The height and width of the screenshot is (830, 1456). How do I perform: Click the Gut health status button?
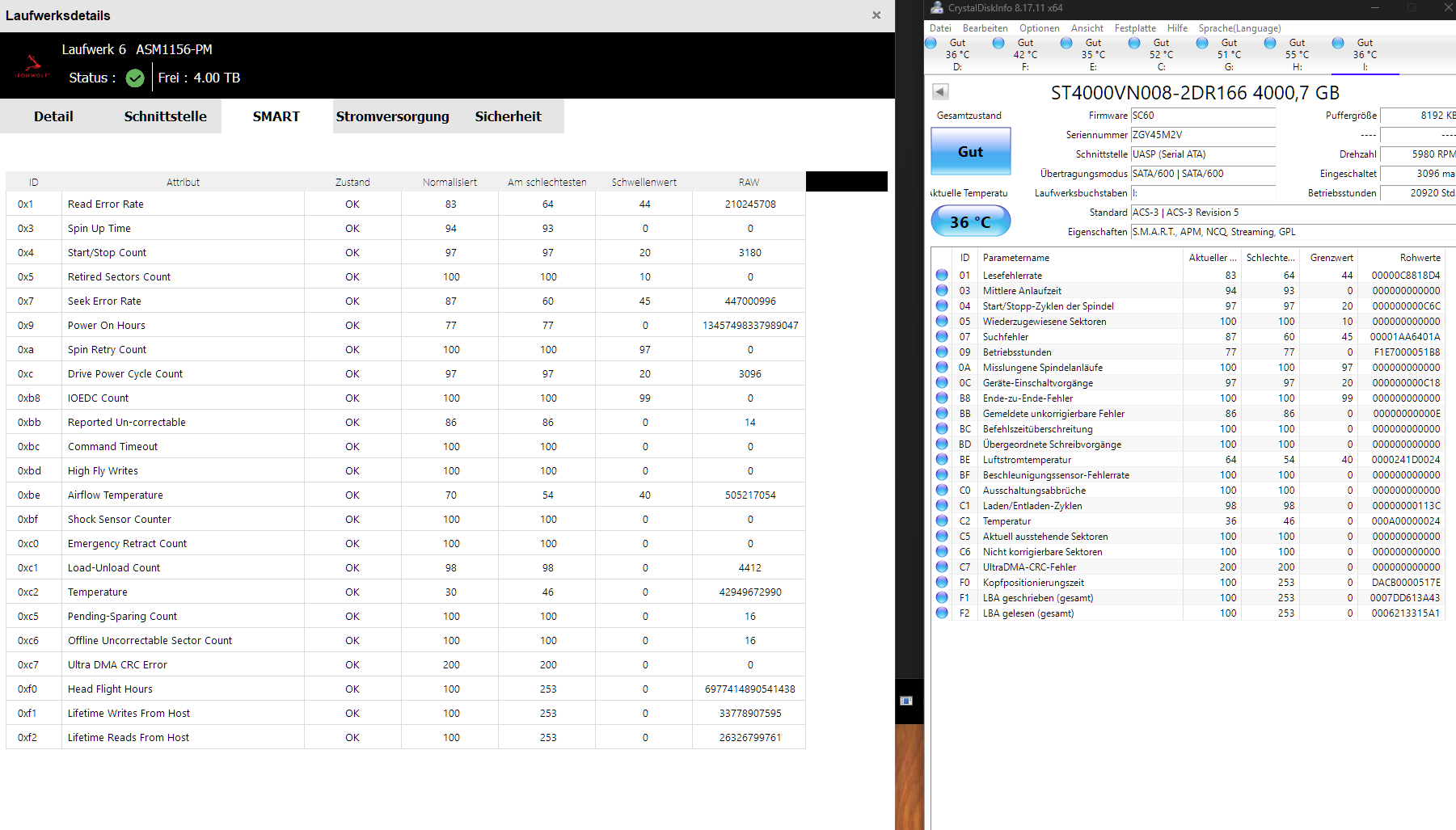point(970,151)
